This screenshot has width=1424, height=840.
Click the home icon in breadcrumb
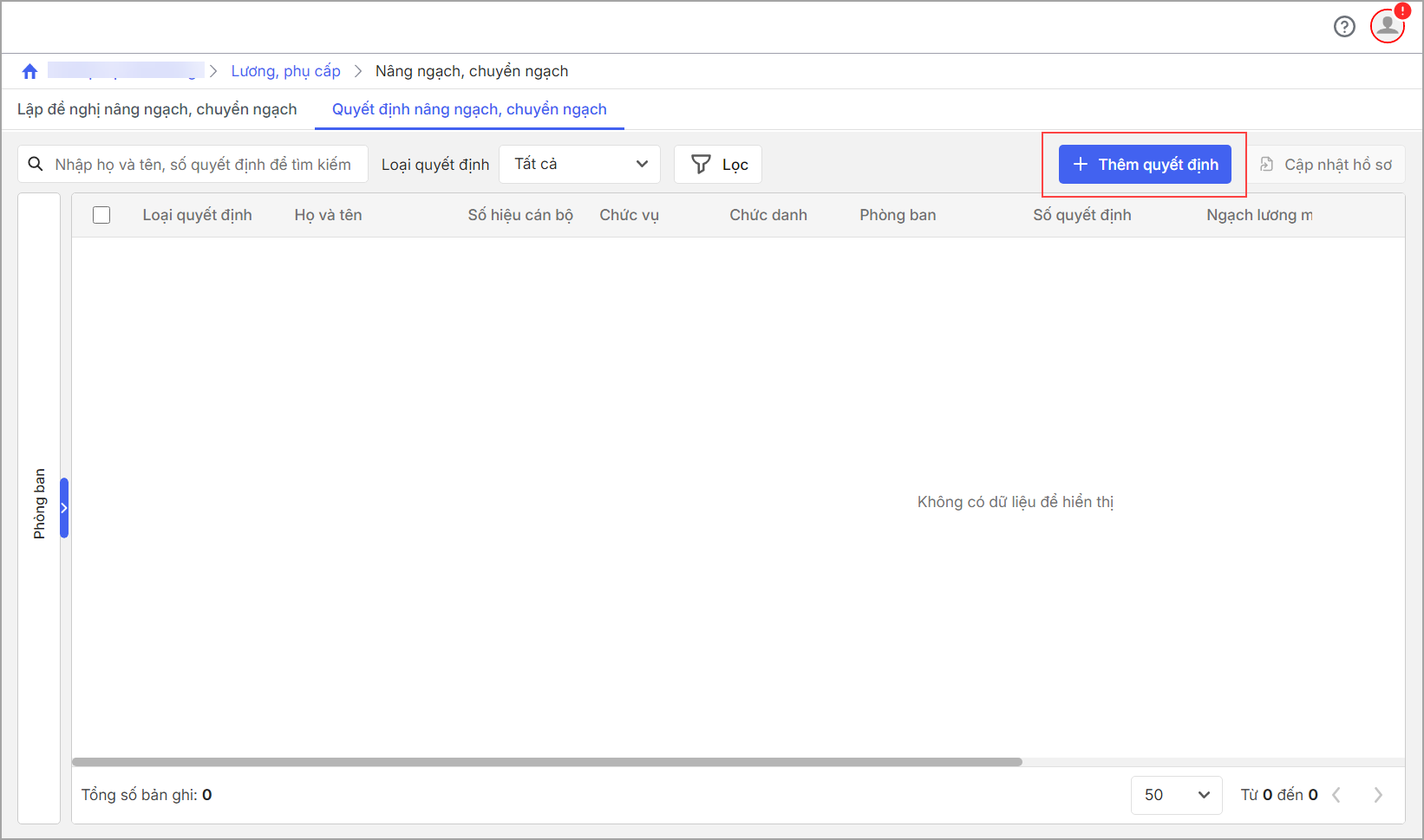coord(30,71)
